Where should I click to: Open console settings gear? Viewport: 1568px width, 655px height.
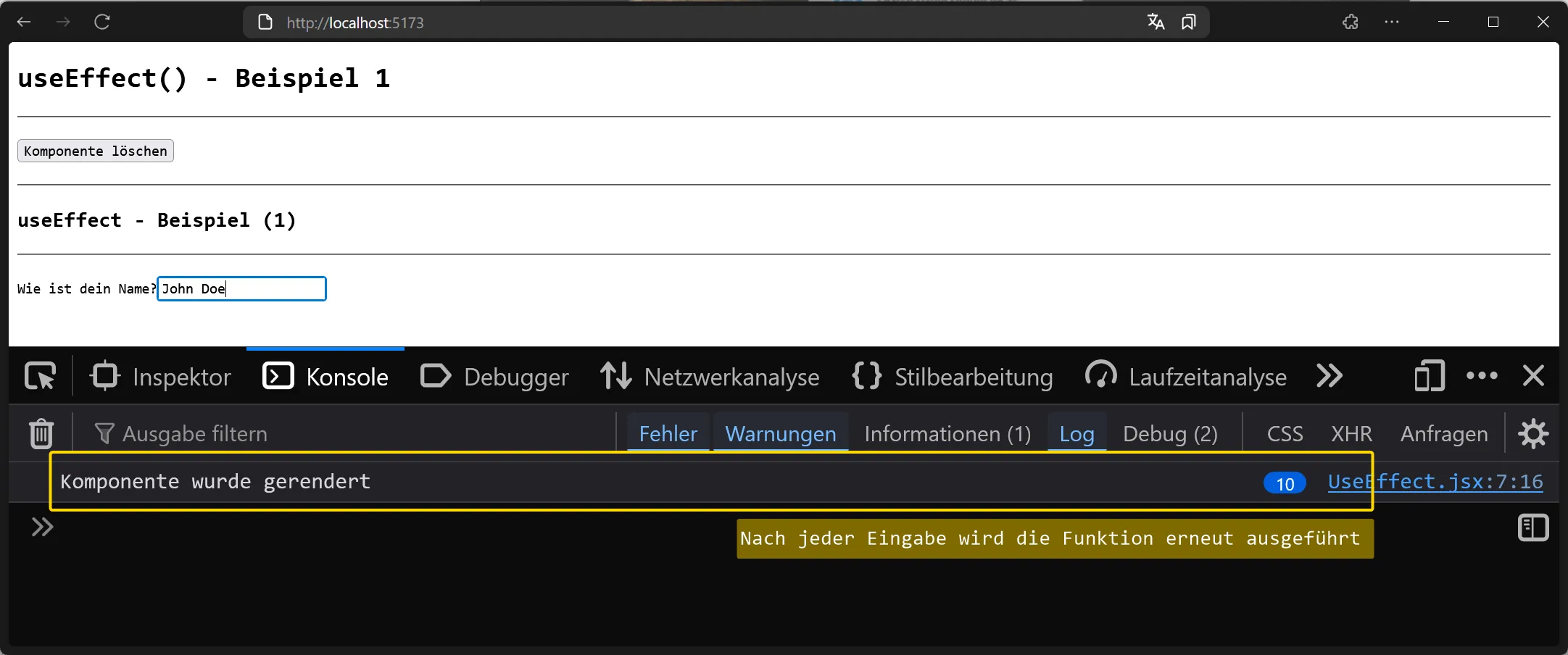pyautogui.click(x=1533, y=433)
